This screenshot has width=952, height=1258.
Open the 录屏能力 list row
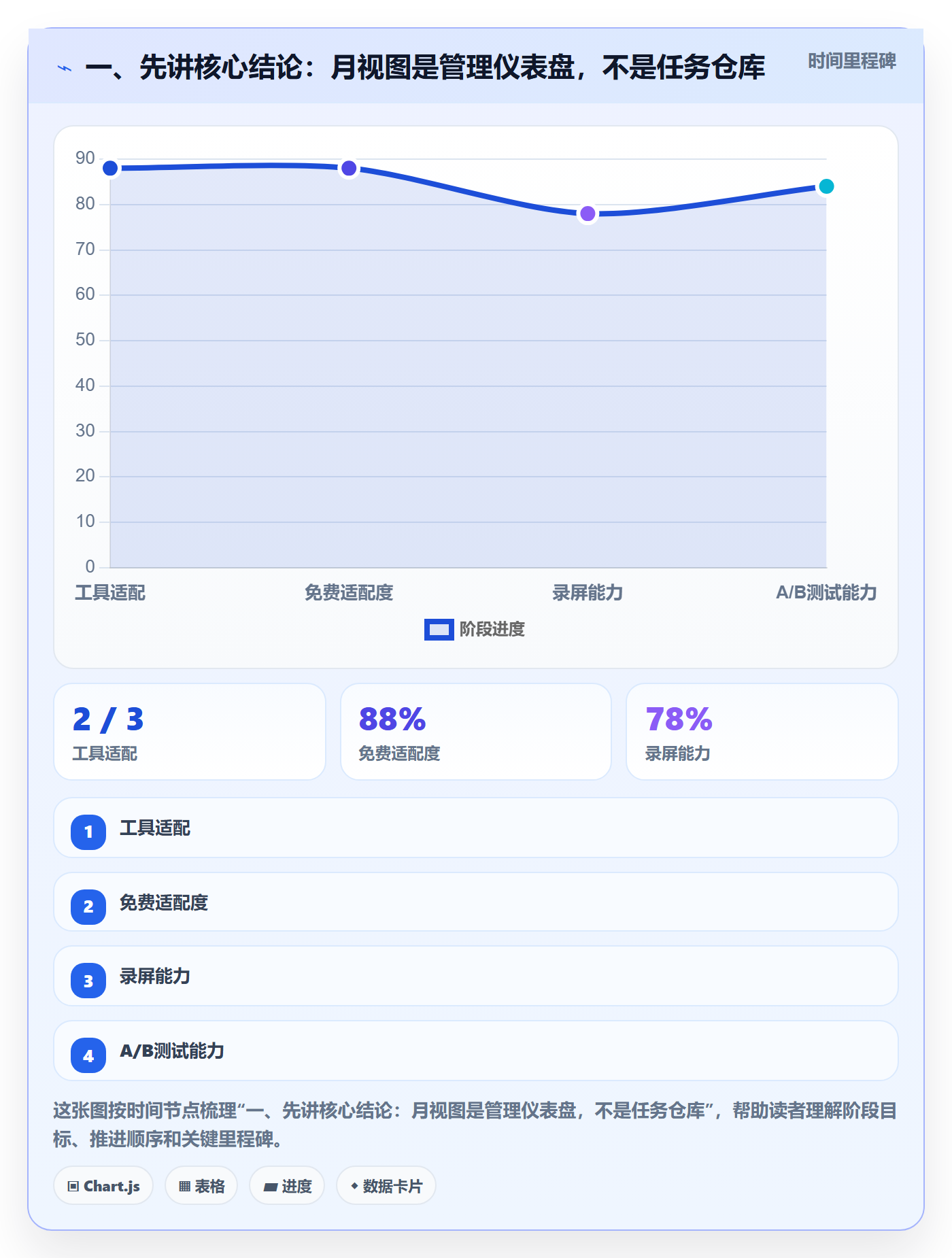coord(476,976)
